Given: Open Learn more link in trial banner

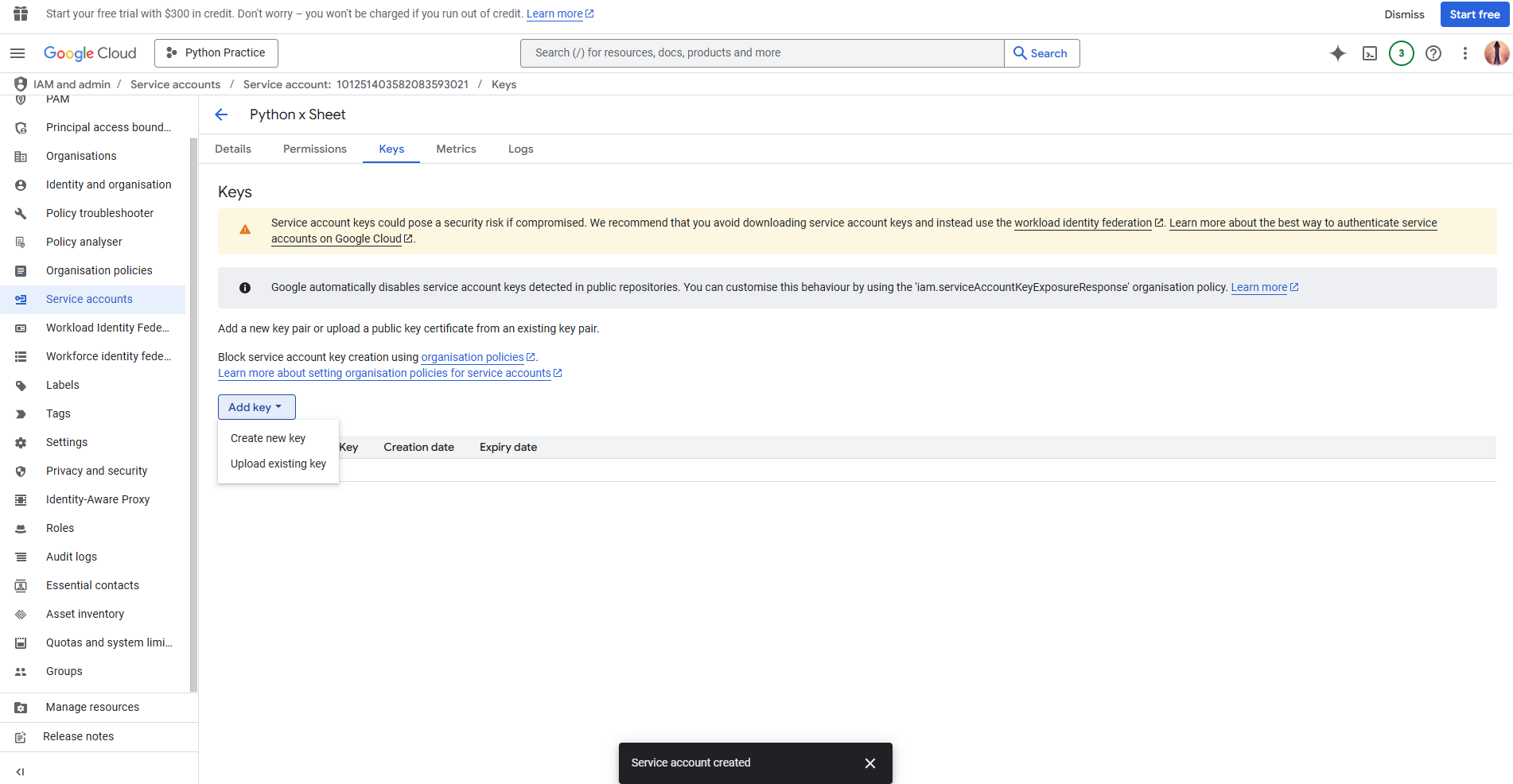Looking at the screenshot, I should (560, 14).
